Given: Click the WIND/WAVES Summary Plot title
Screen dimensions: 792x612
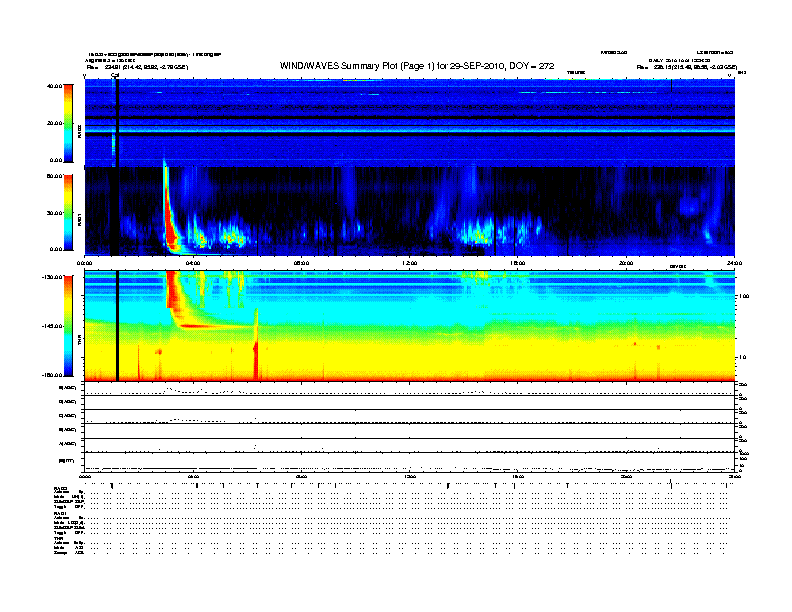Looking at the screenshot, I should (x=417, y=66).
